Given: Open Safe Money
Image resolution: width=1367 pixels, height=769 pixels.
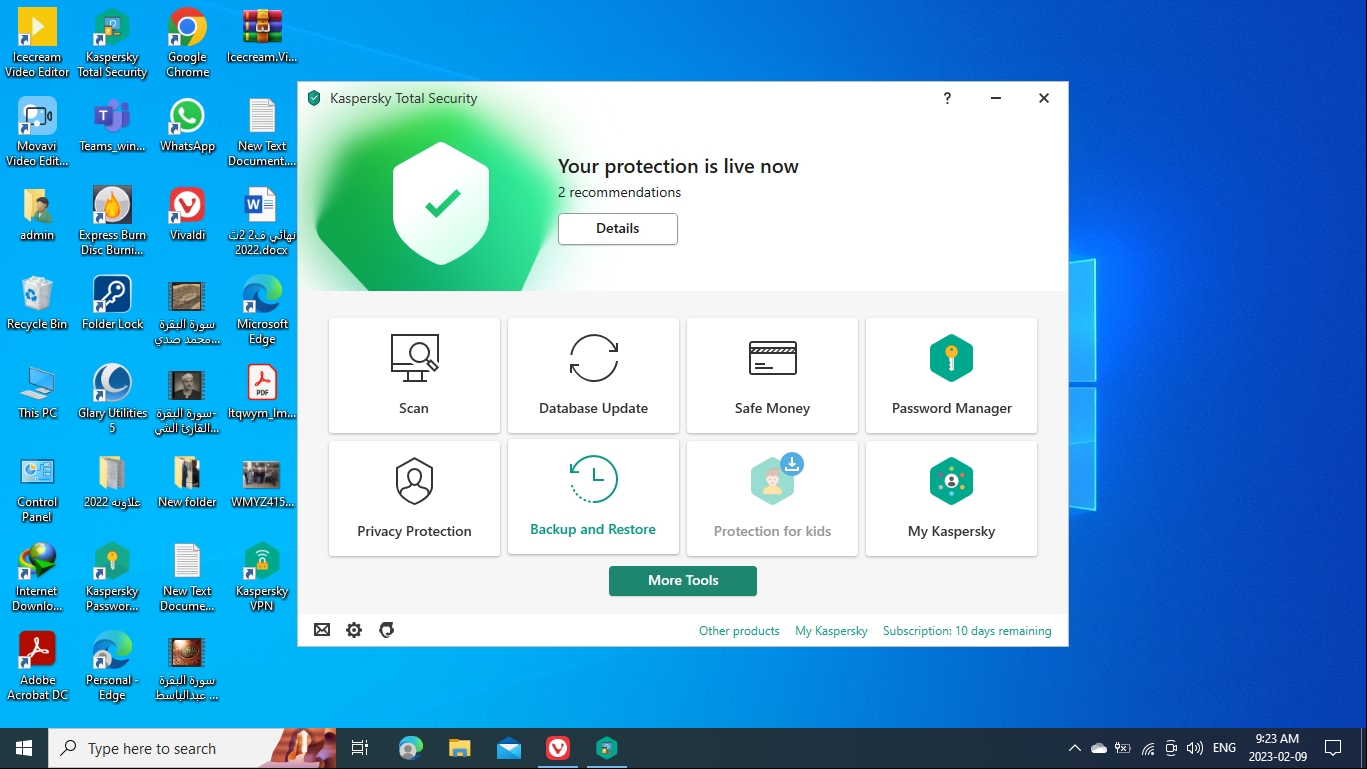Looking at the screenshot, I should click(x=772, y=375).
